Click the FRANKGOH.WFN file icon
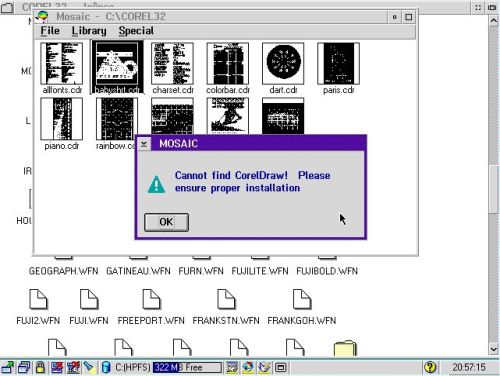Viewport: 500px width, 376px height. click(x=302, y=299)
